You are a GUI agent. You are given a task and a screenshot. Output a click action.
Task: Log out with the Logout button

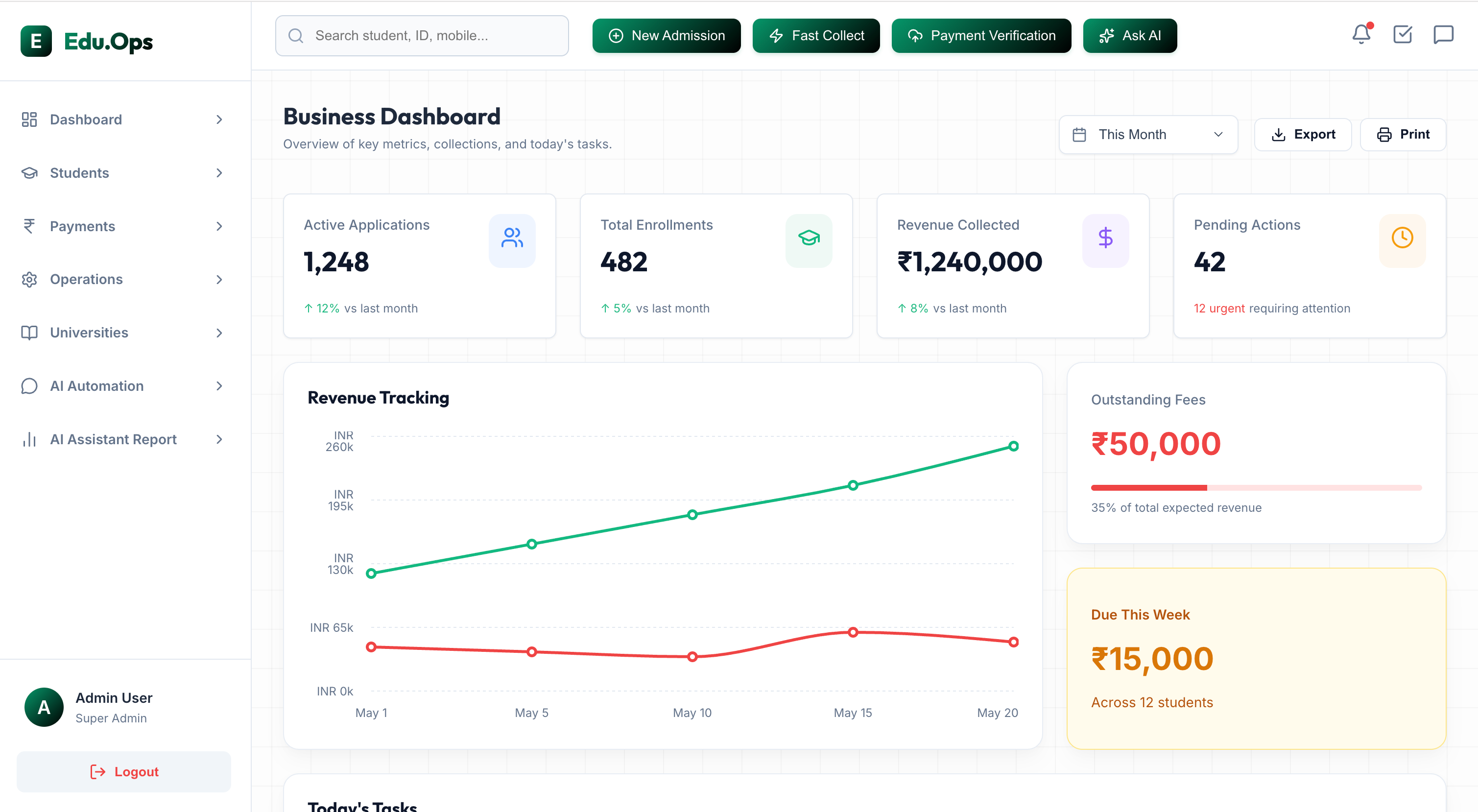tap(123, 771)
